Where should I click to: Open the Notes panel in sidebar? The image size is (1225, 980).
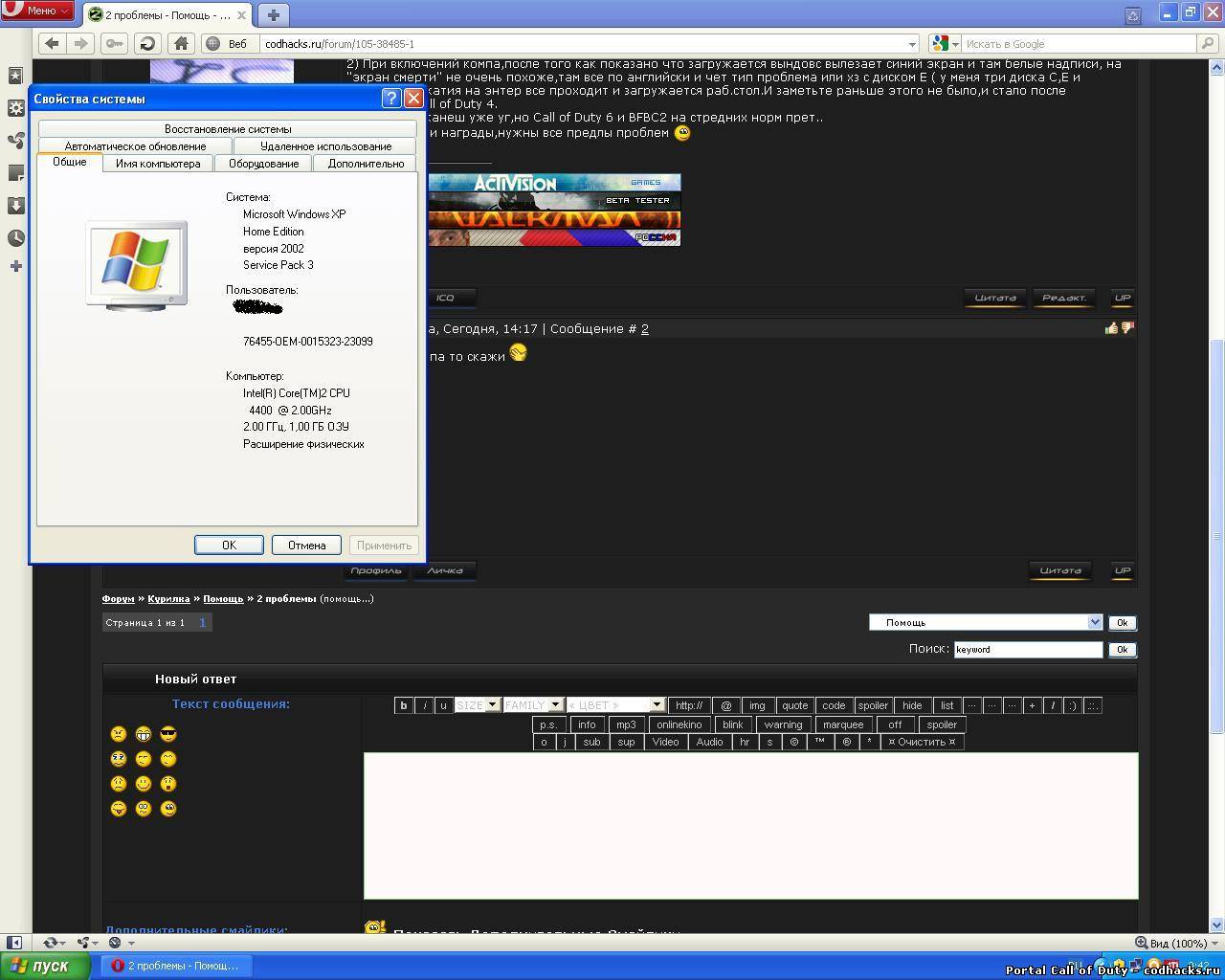coord(15,173)
